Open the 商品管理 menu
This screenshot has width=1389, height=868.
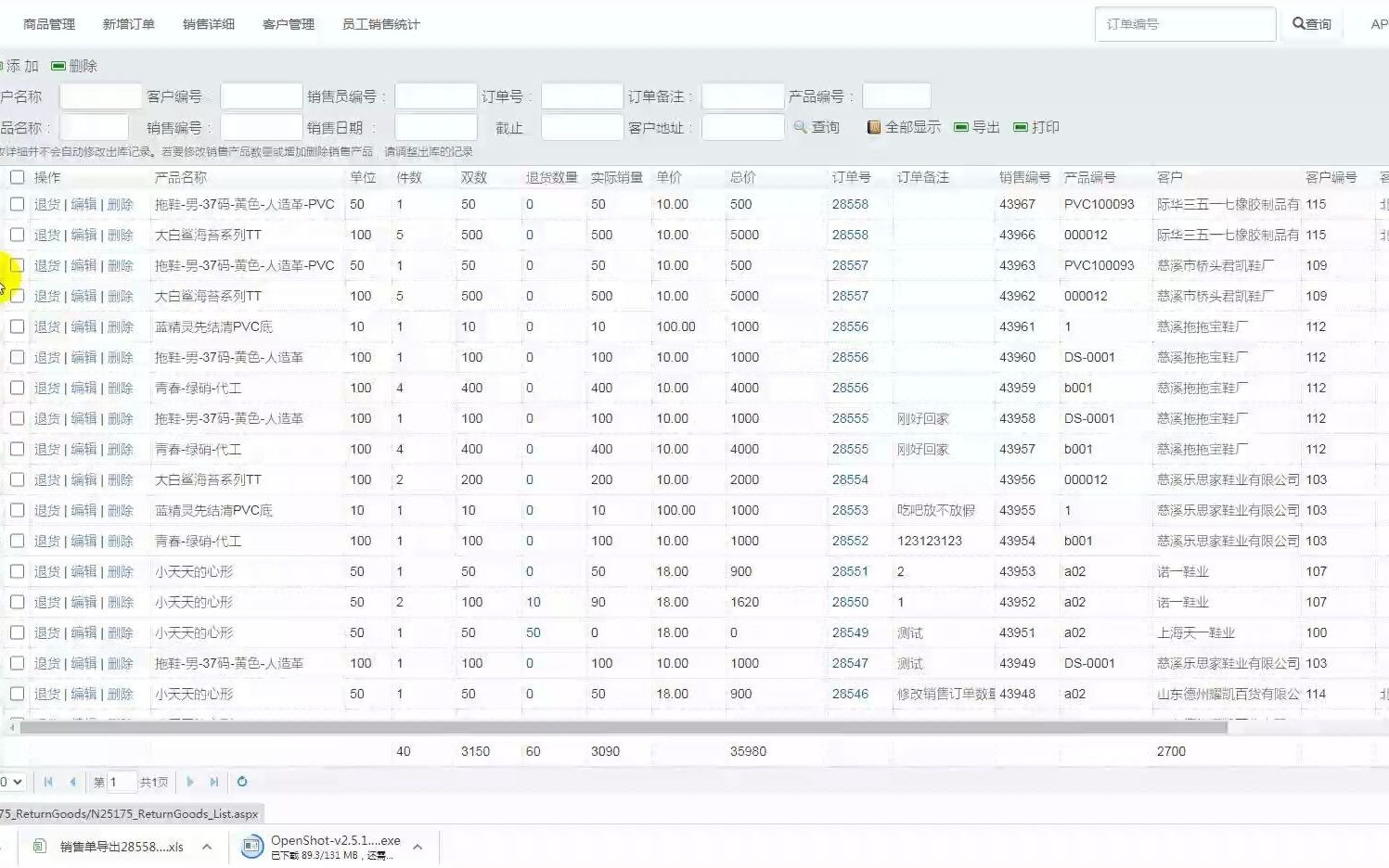[49, 24]
